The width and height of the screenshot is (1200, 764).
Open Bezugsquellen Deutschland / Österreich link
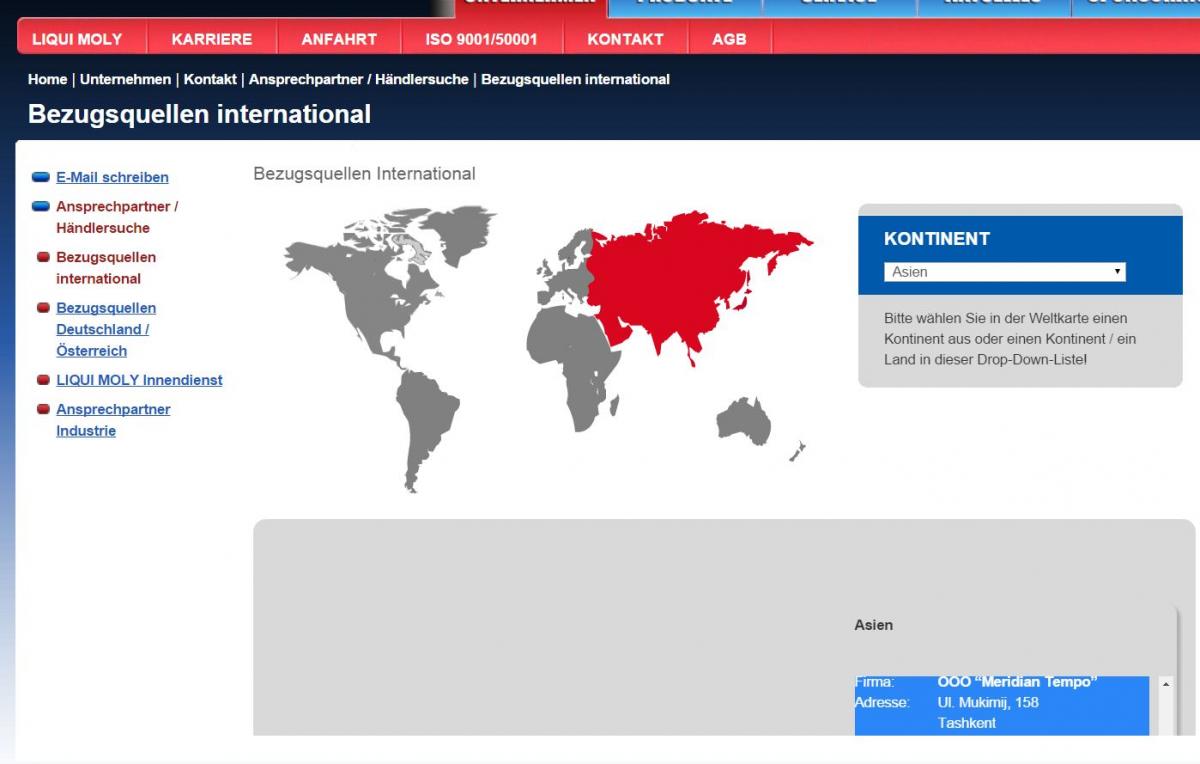(x=105, y=329)
